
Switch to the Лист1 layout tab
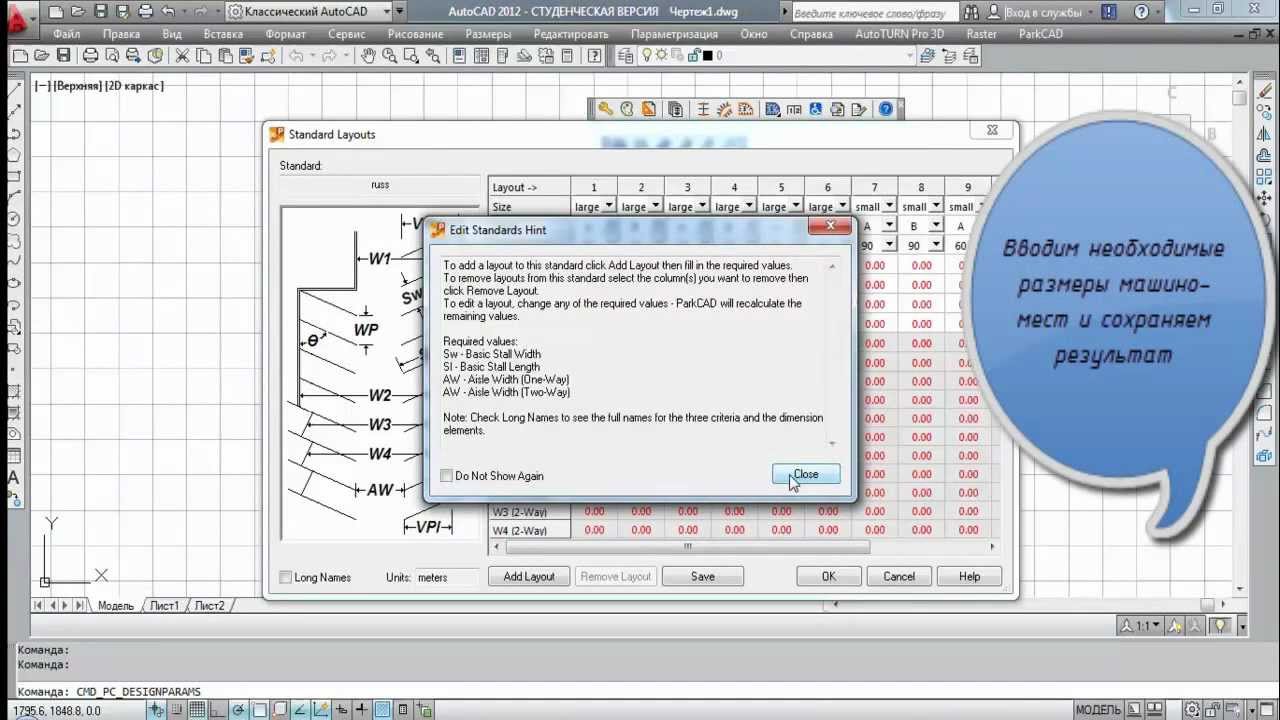tap(164, 606)
